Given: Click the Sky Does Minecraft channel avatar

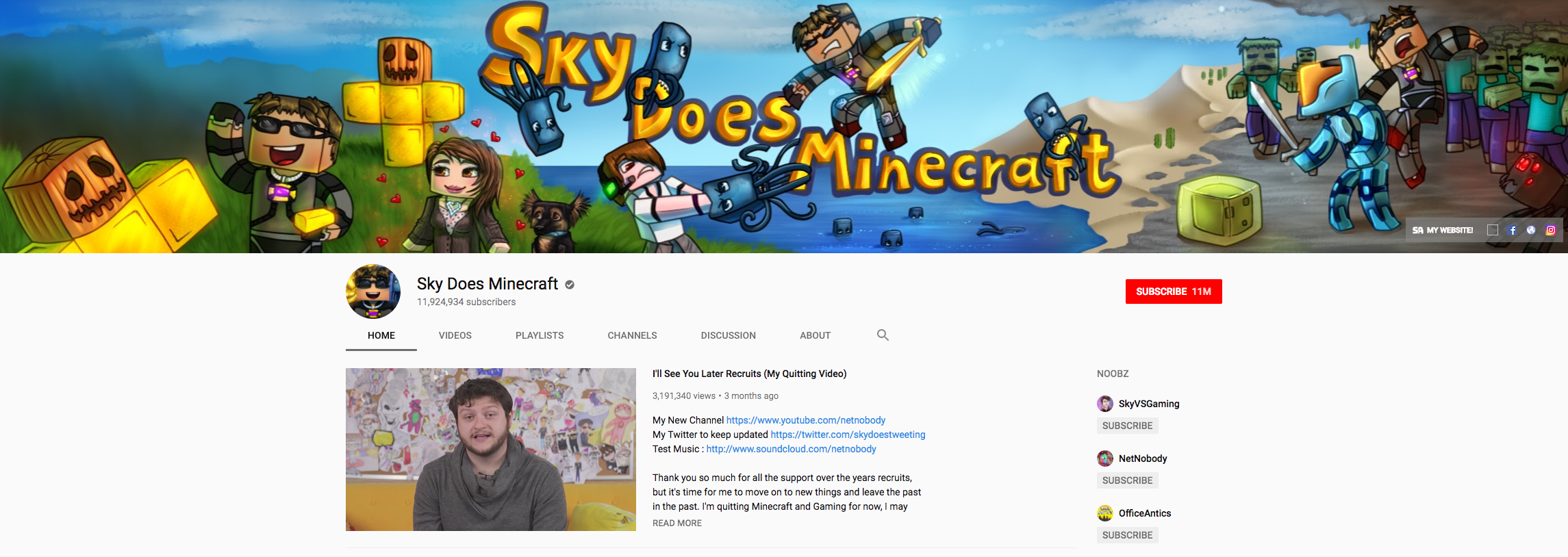Looking at the screenshot, I should (x=373, y=292).
